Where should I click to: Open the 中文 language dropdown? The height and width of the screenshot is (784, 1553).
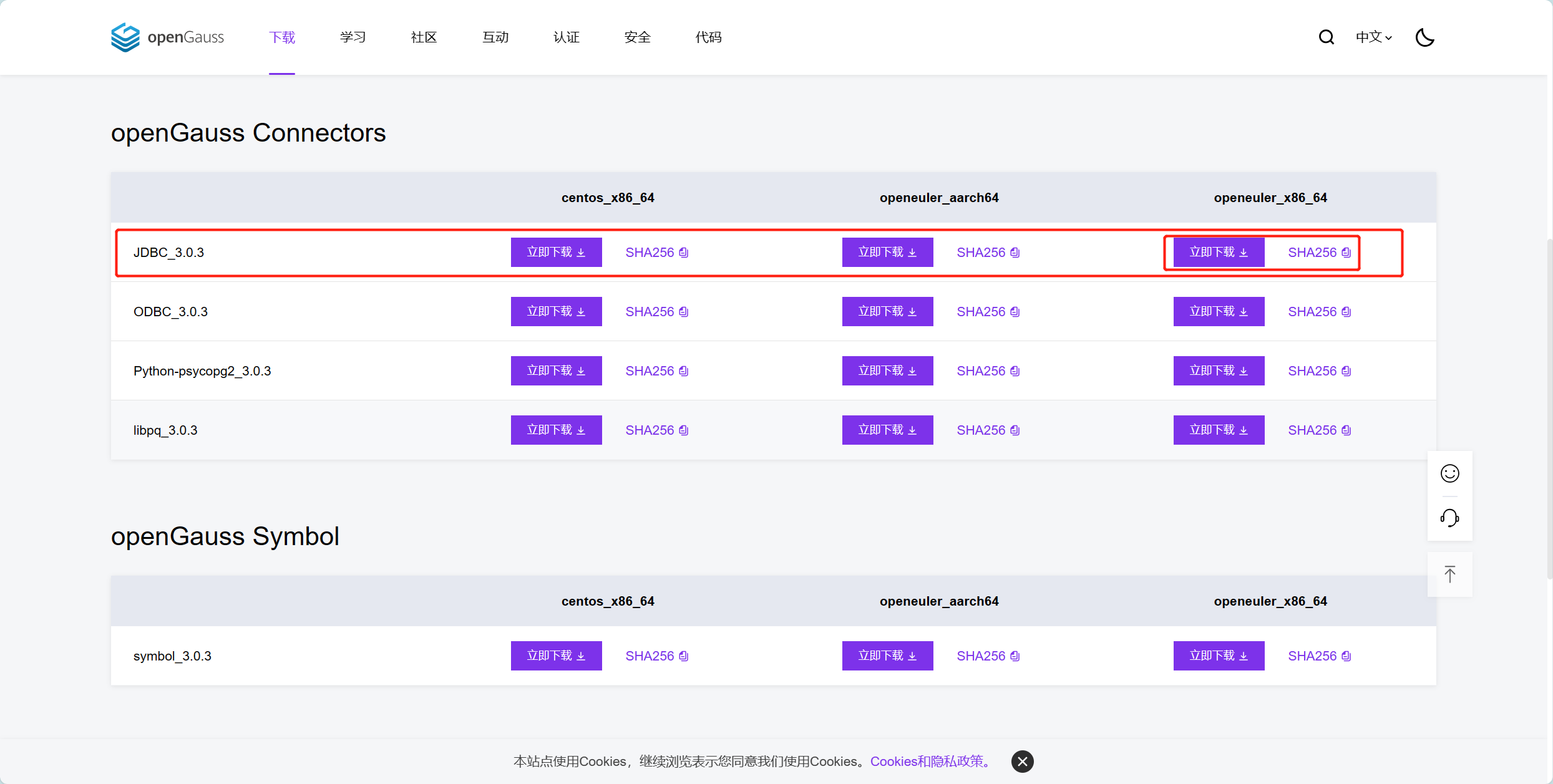[x=1373, y=37]
